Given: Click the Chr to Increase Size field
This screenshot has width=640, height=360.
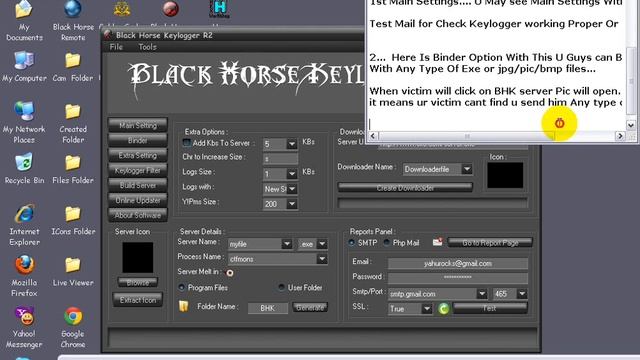Looking at the screenshot, I should coord(280,159).
